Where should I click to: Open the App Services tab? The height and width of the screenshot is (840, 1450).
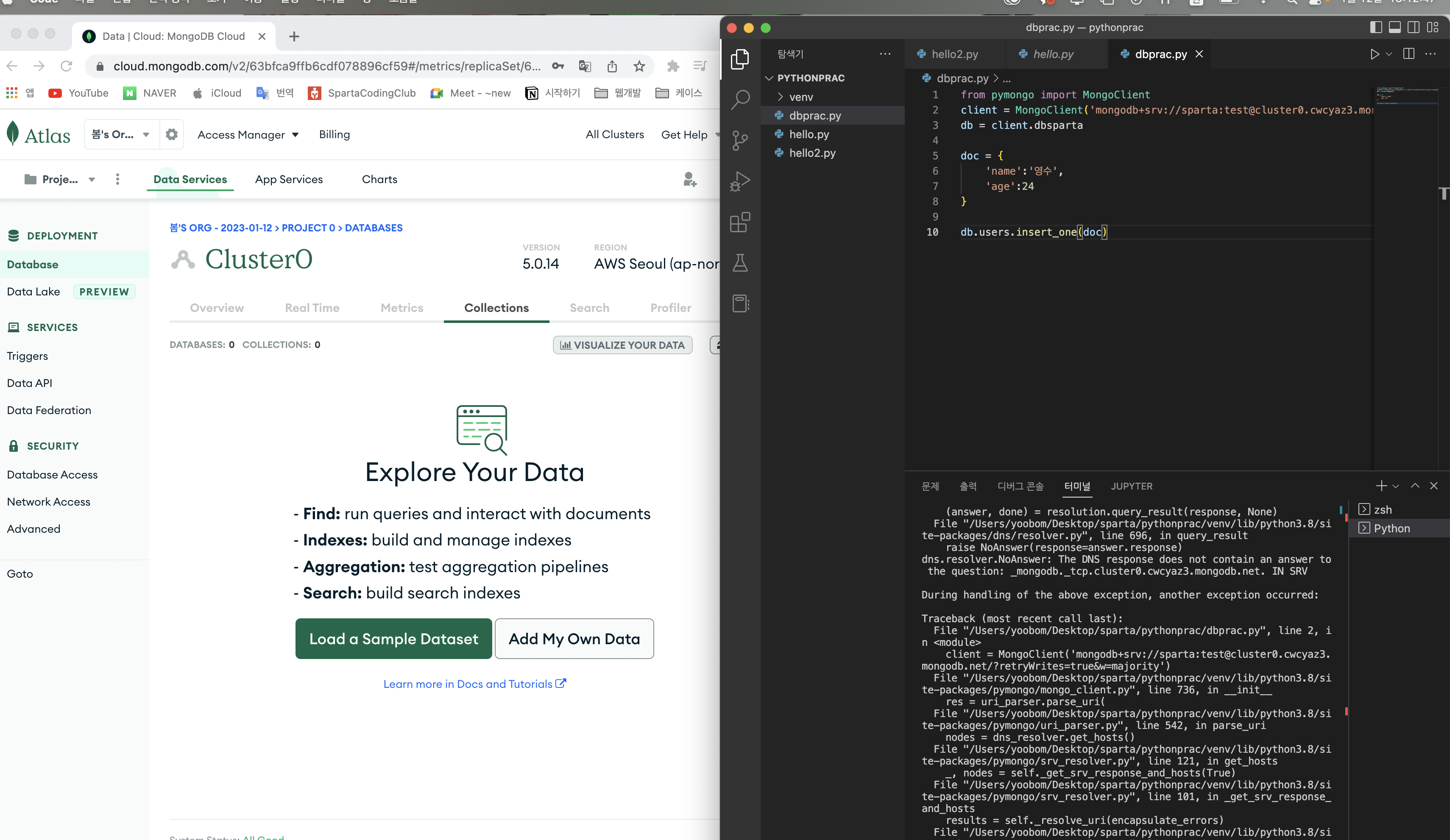(289, 180)
